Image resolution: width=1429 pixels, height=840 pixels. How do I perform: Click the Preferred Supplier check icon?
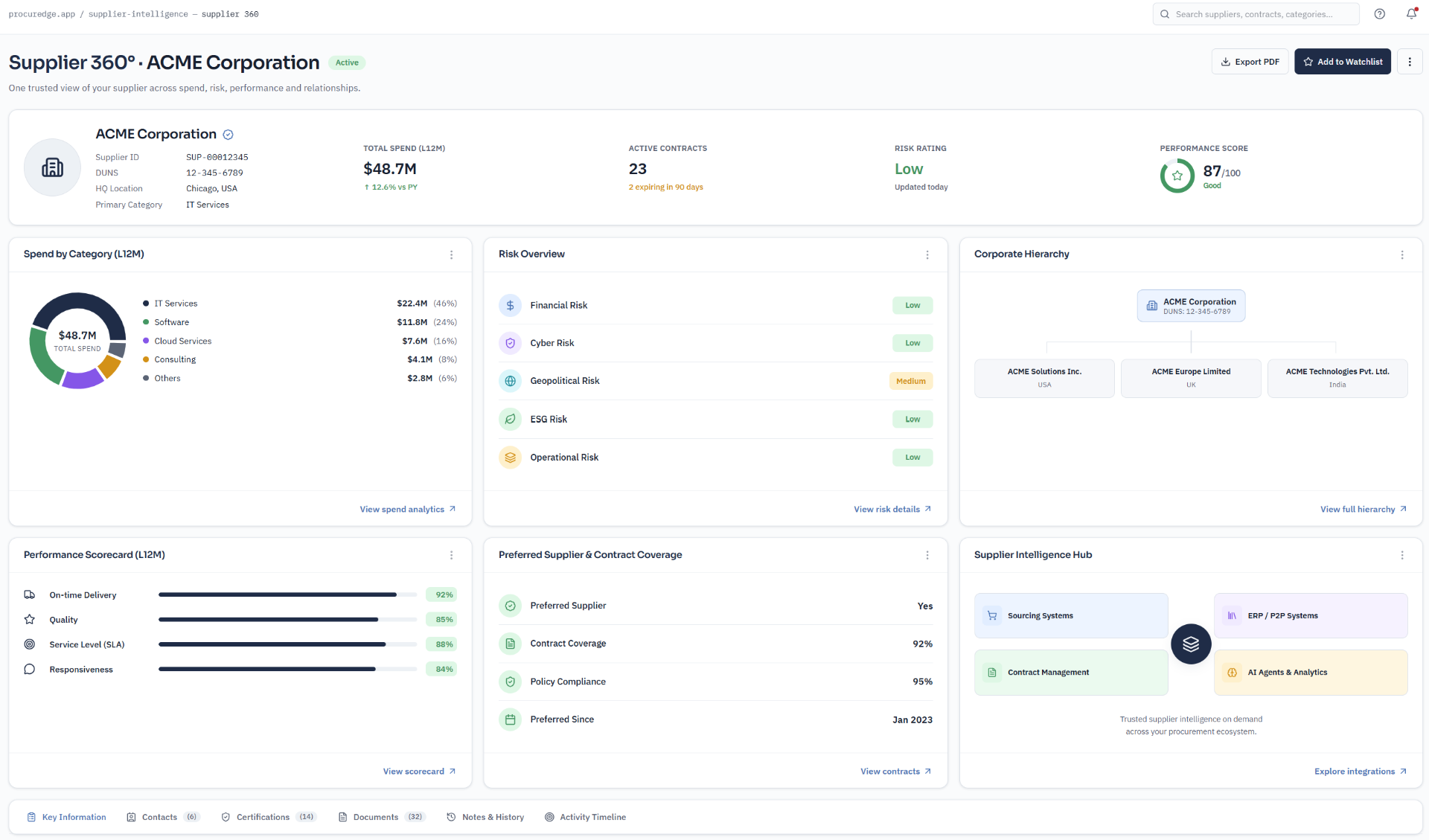coord(510,606)
